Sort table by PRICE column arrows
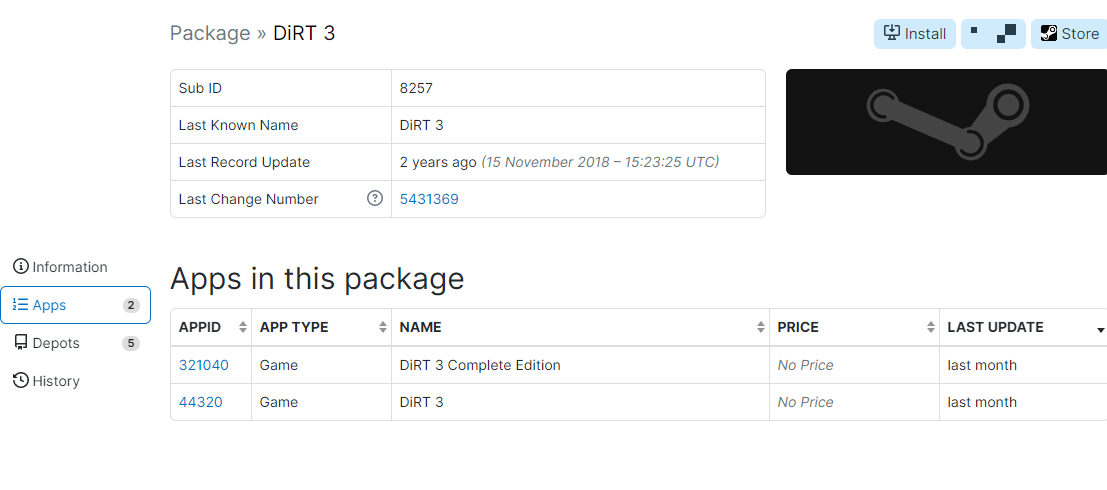This screenshot has width=1107, height=490. coord(931,328)
